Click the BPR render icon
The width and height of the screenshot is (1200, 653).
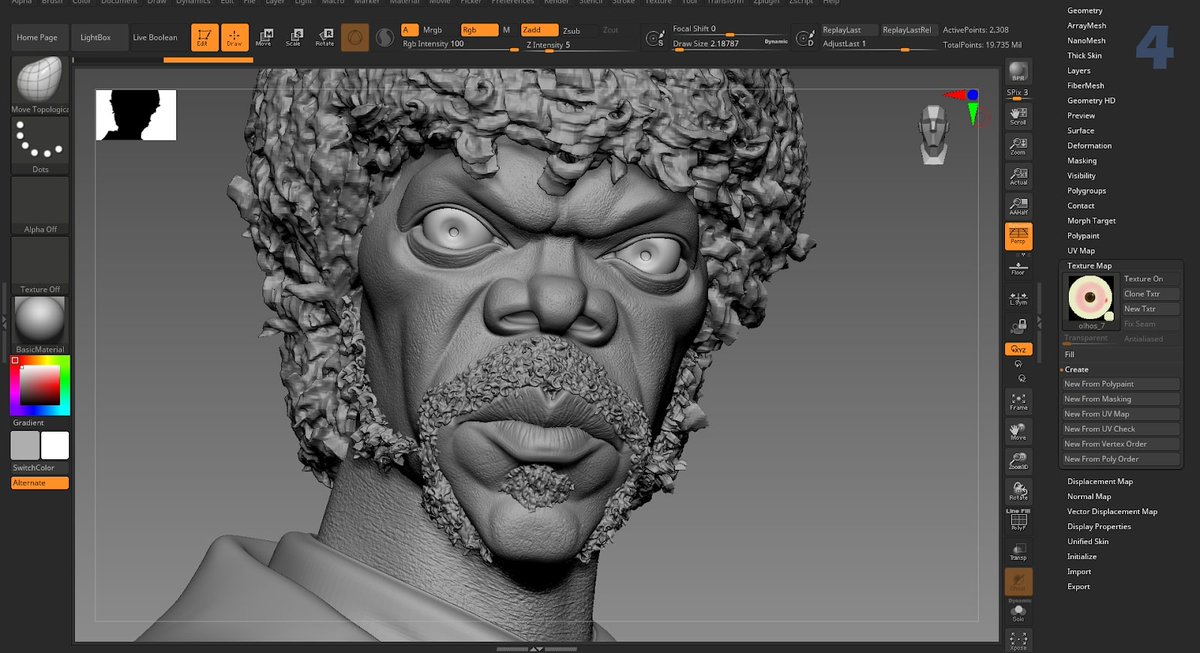1018,70
